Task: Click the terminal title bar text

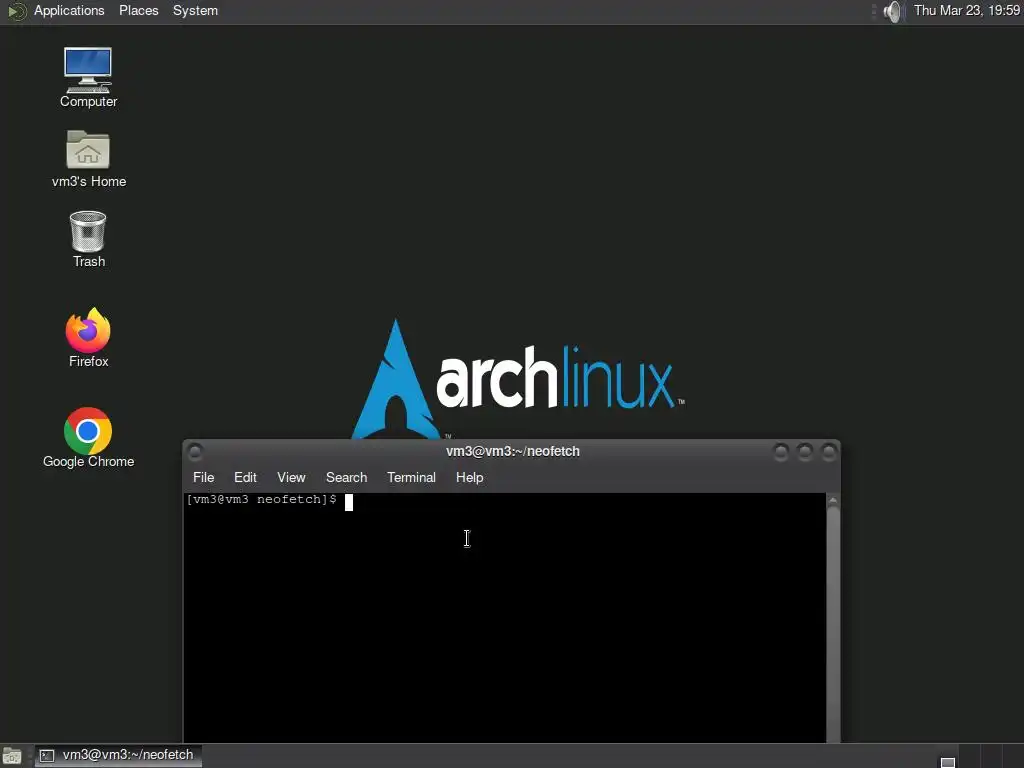Action: [x=513, y=451]
